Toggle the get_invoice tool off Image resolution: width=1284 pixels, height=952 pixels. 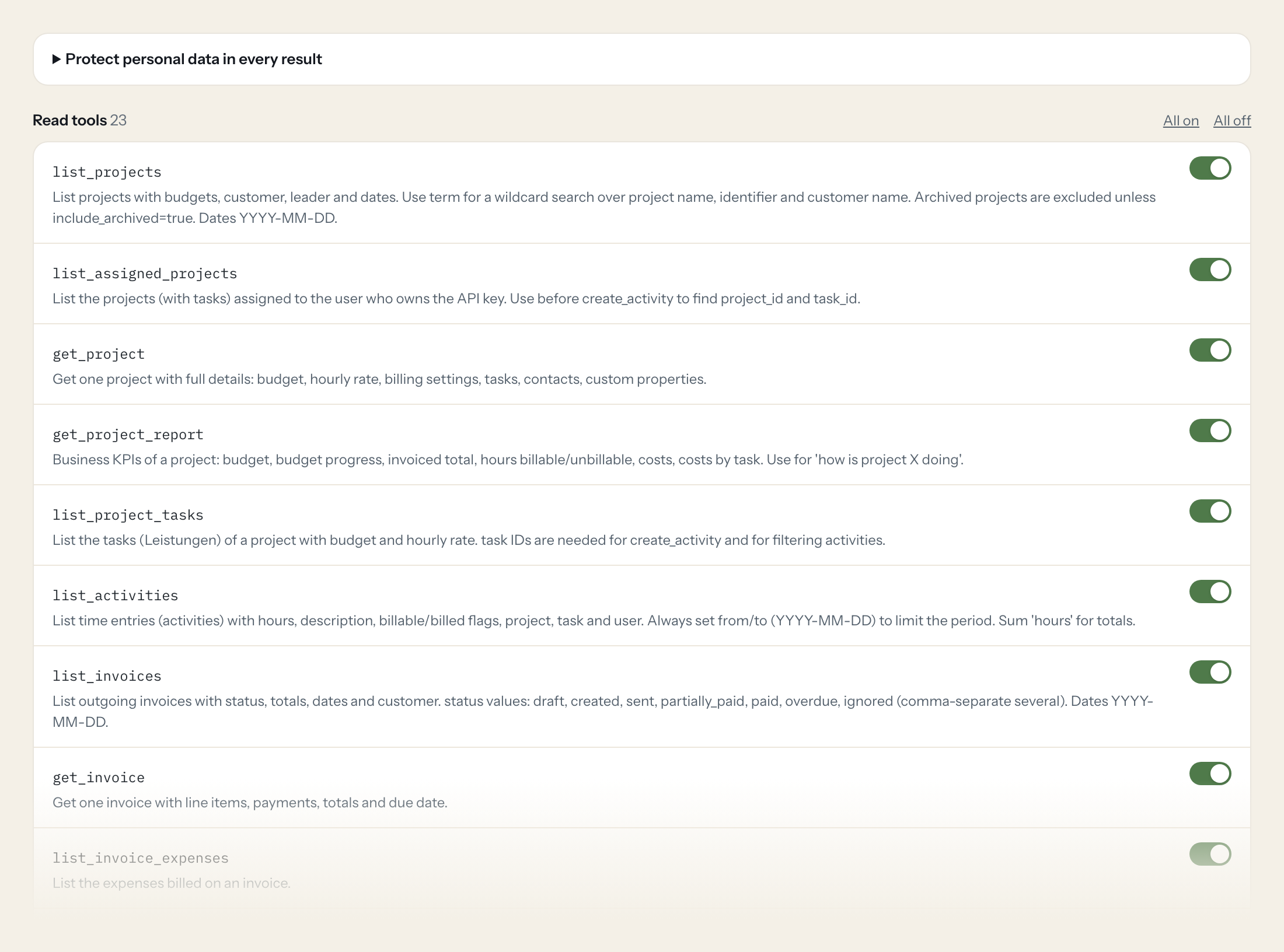pyautogui.click(x=1210, y=773)
